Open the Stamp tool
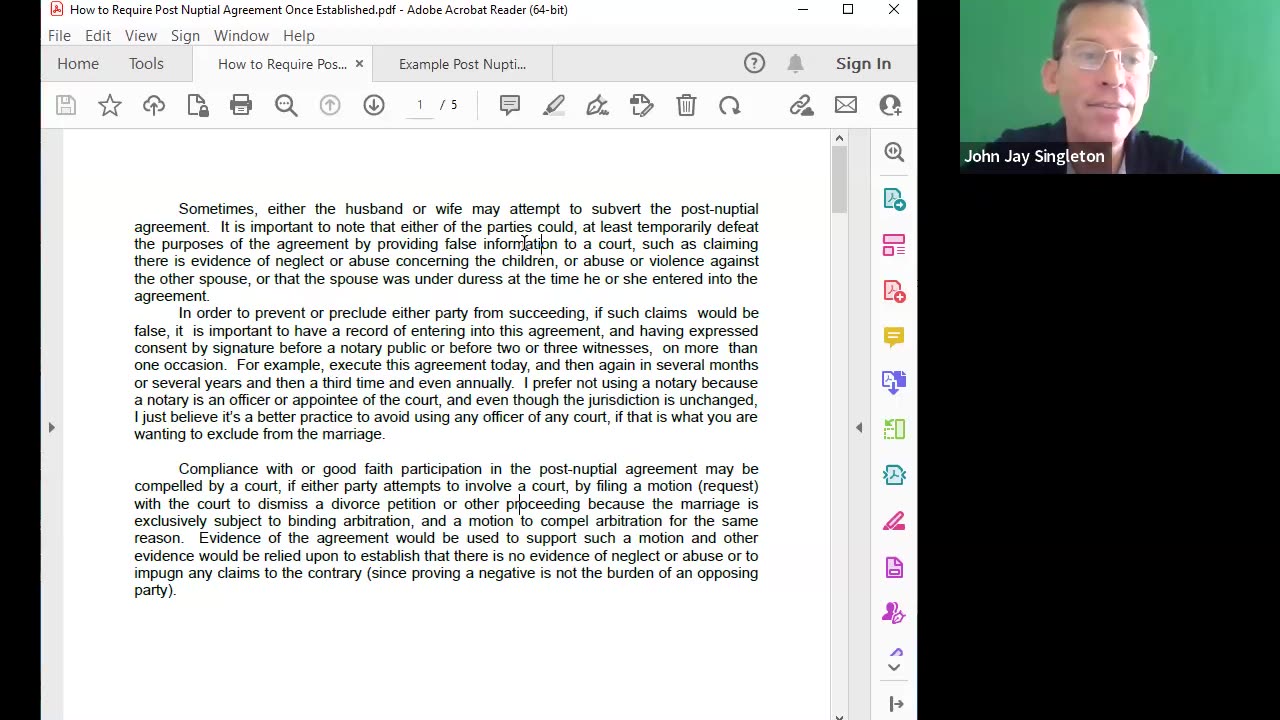Screen dimensions: 1280x720 point(642,105)
